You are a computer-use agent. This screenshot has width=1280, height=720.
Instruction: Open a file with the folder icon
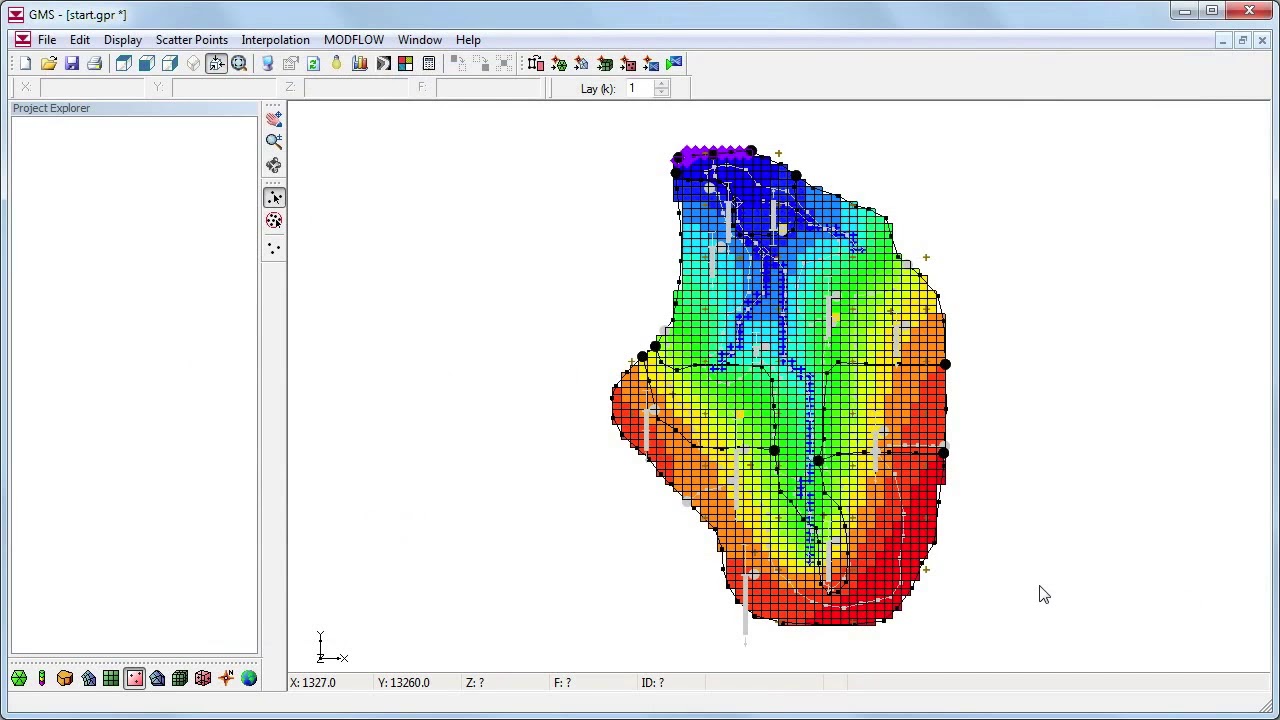(x=48, y=64)
